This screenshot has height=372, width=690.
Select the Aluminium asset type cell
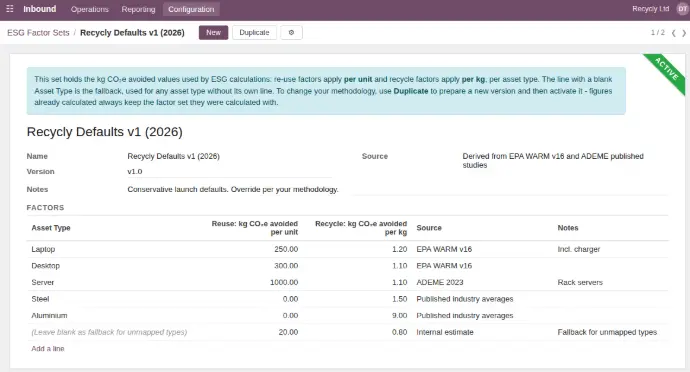(x=49, y=316)
